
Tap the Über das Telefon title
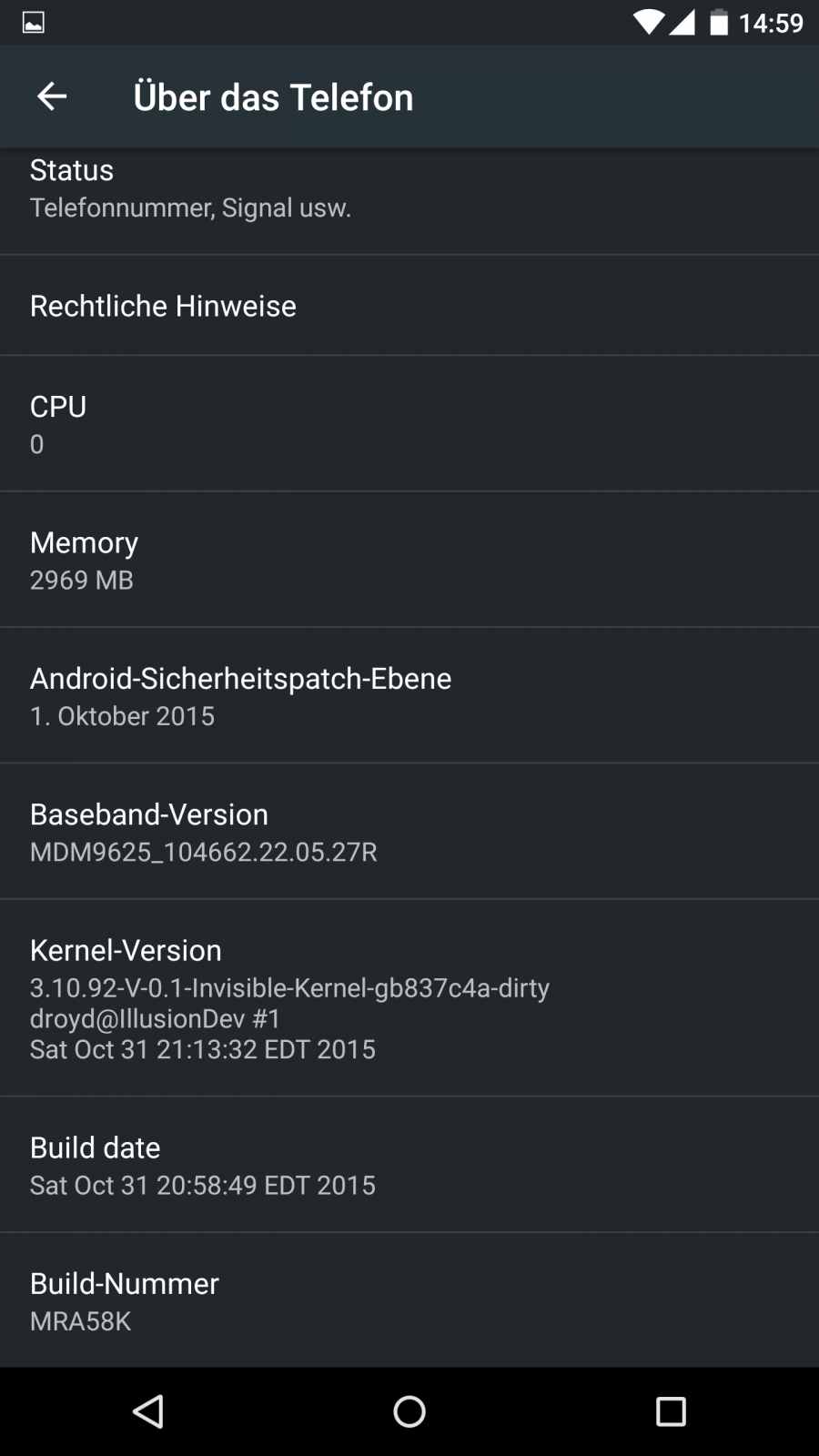click(x=273, y=97)
